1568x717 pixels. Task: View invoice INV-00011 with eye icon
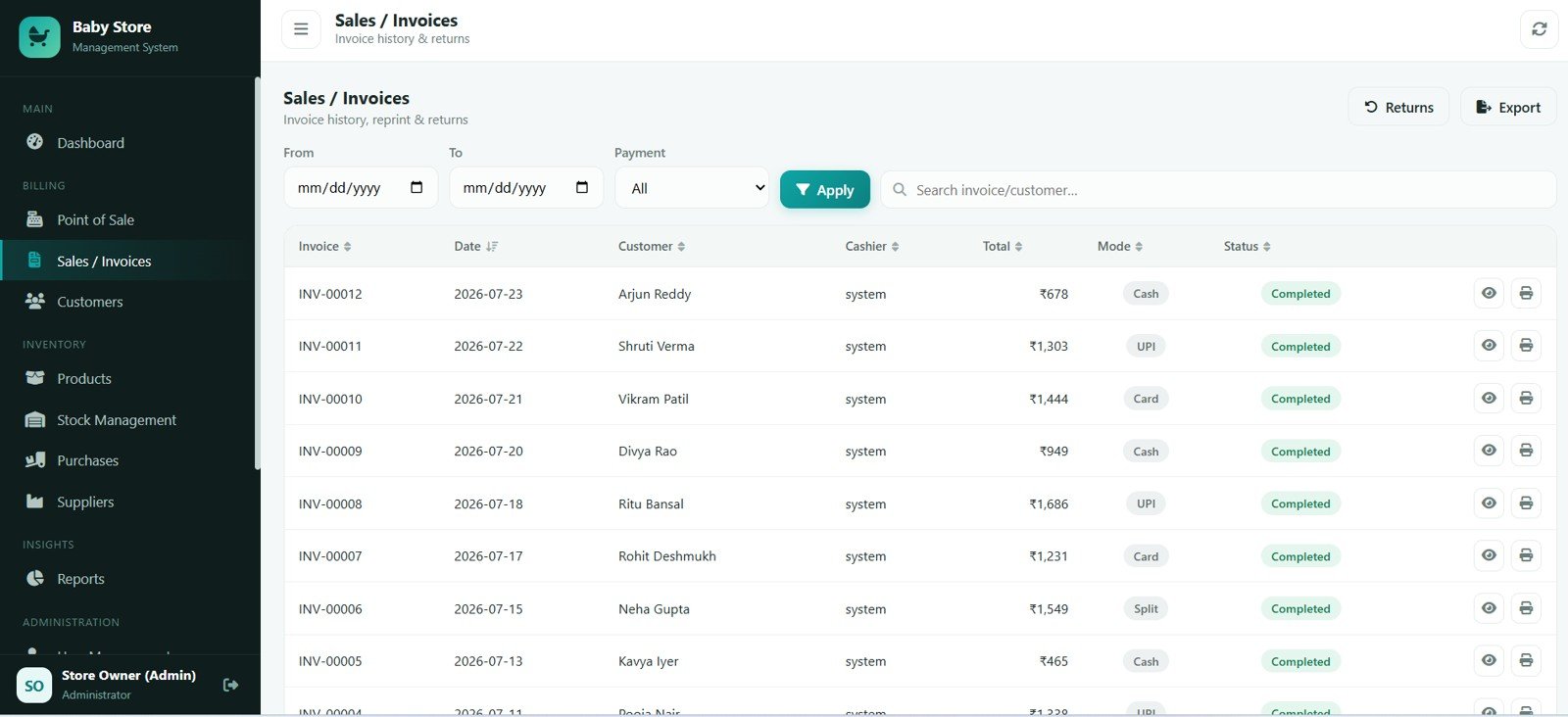tap(1489, 345)
